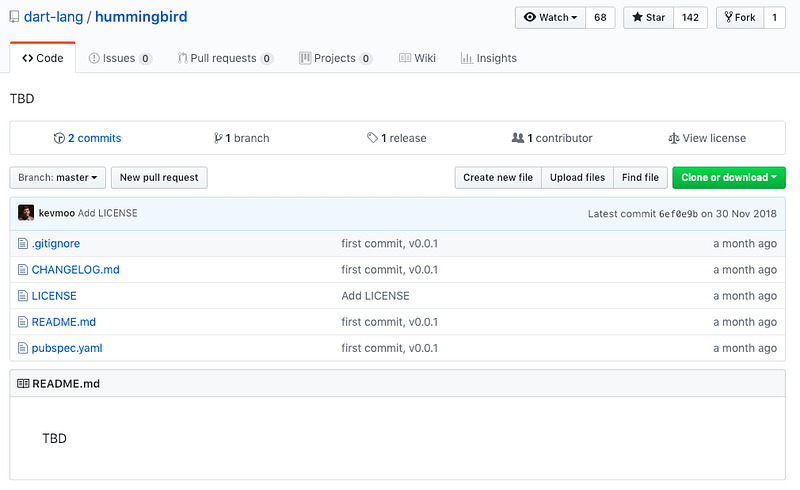Open the .gitignore file
Screen dimensions: 800x490
pyautogui.click(x=56, y=243)
